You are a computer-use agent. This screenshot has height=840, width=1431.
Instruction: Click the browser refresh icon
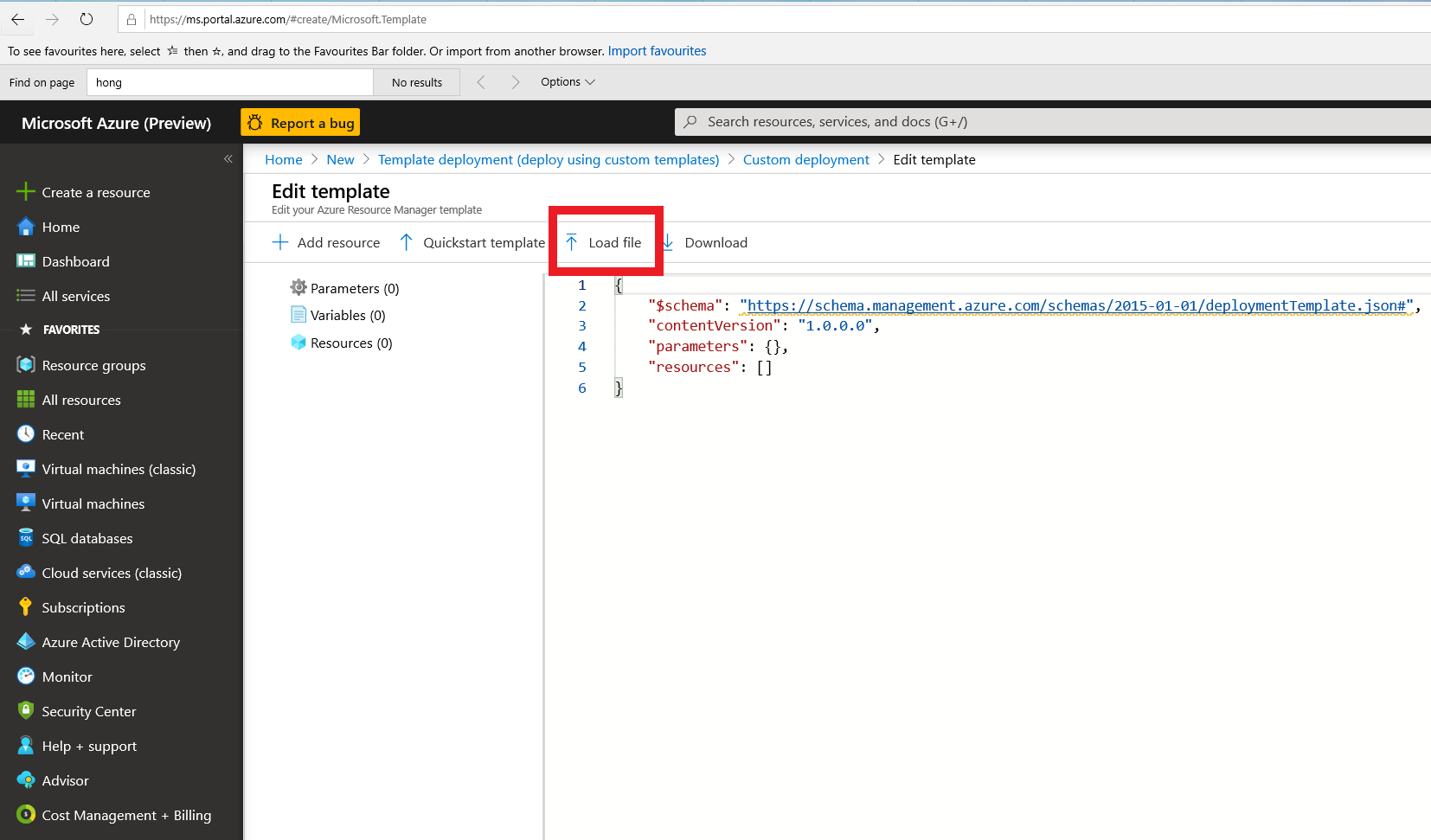pos(87,19)
